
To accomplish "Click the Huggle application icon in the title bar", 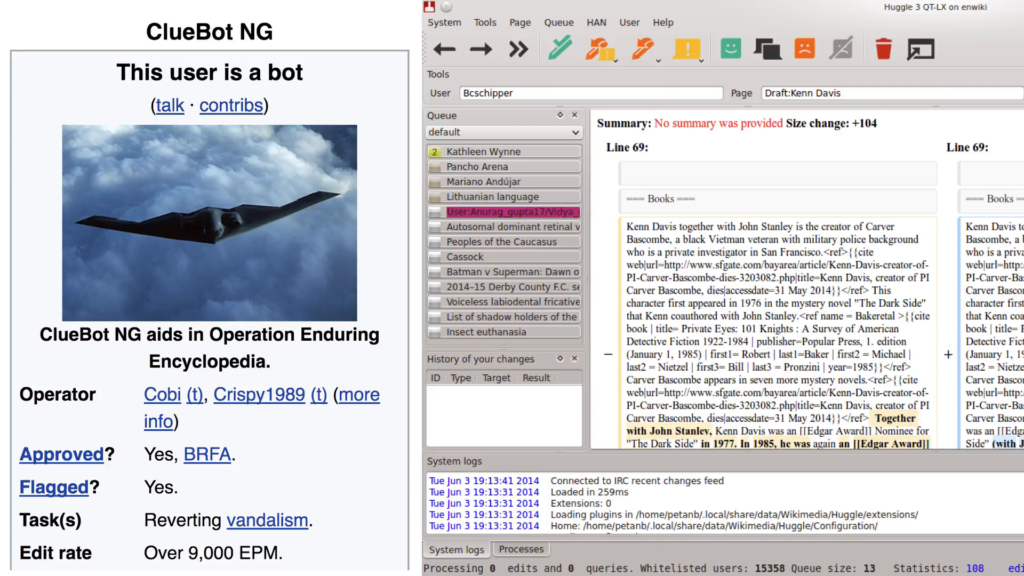I will pyautogui.click(x=429, y=7).
